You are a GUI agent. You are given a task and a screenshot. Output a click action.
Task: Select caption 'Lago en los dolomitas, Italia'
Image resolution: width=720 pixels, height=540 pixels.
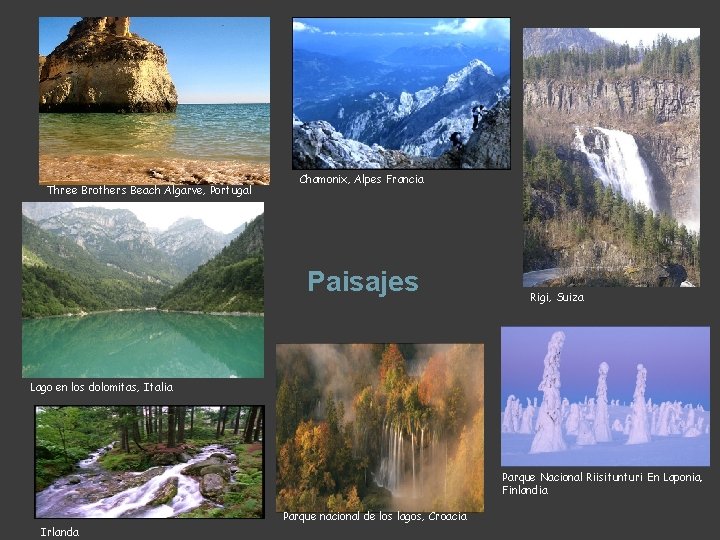101,387
